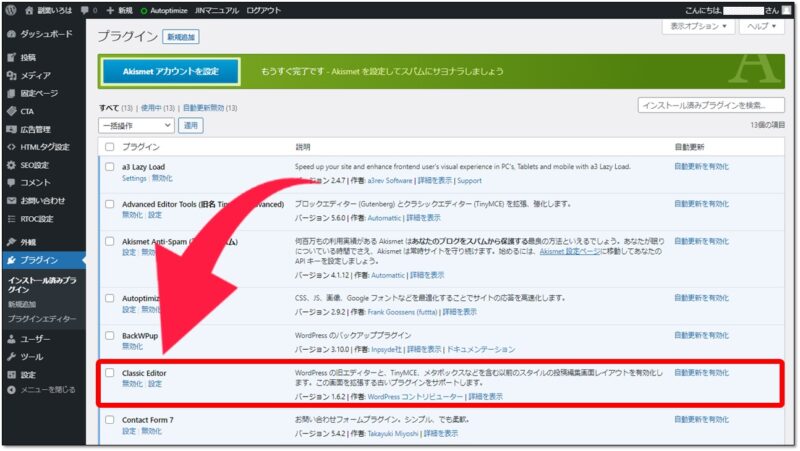This screenshot has width=800, height=451.
Task: Click 無効化 under BackWPup
Action: 132,346
